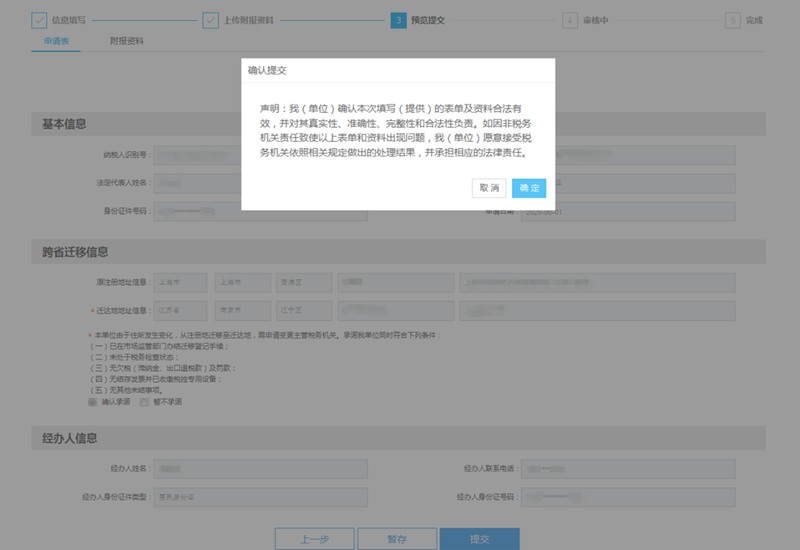800x550 pixels.
Task: Select the 确认承诺 radio option
Action: coord(93,402)
